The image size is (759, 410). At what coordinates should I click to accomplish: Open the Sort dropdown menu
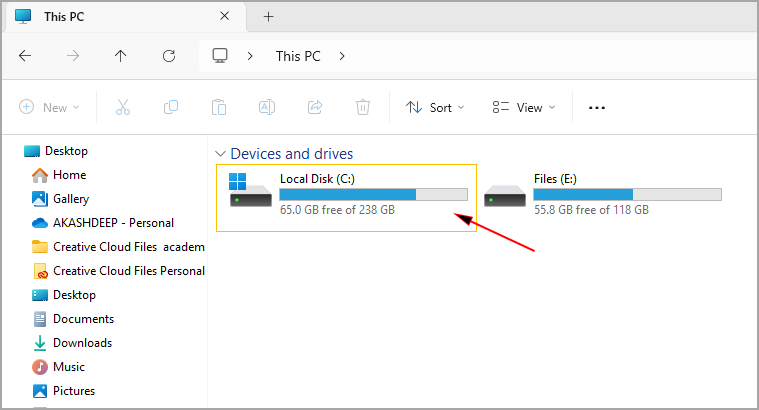tap(435, 107)
